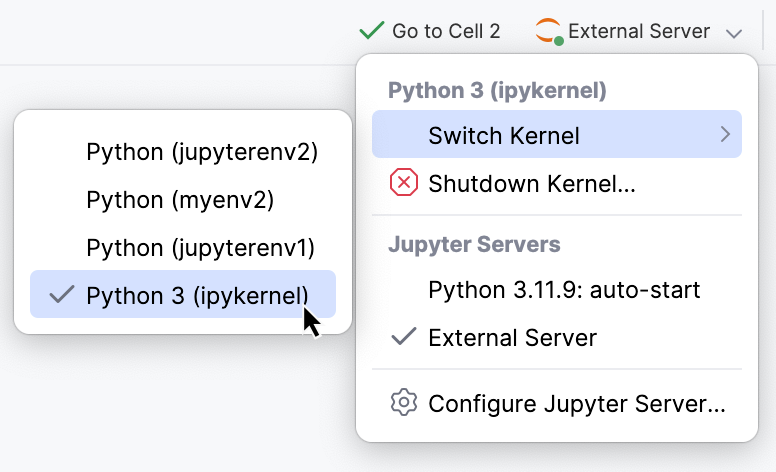Click the Jupyter server status icon in toolbar
The image size is (776, 472).
(549, 31)
